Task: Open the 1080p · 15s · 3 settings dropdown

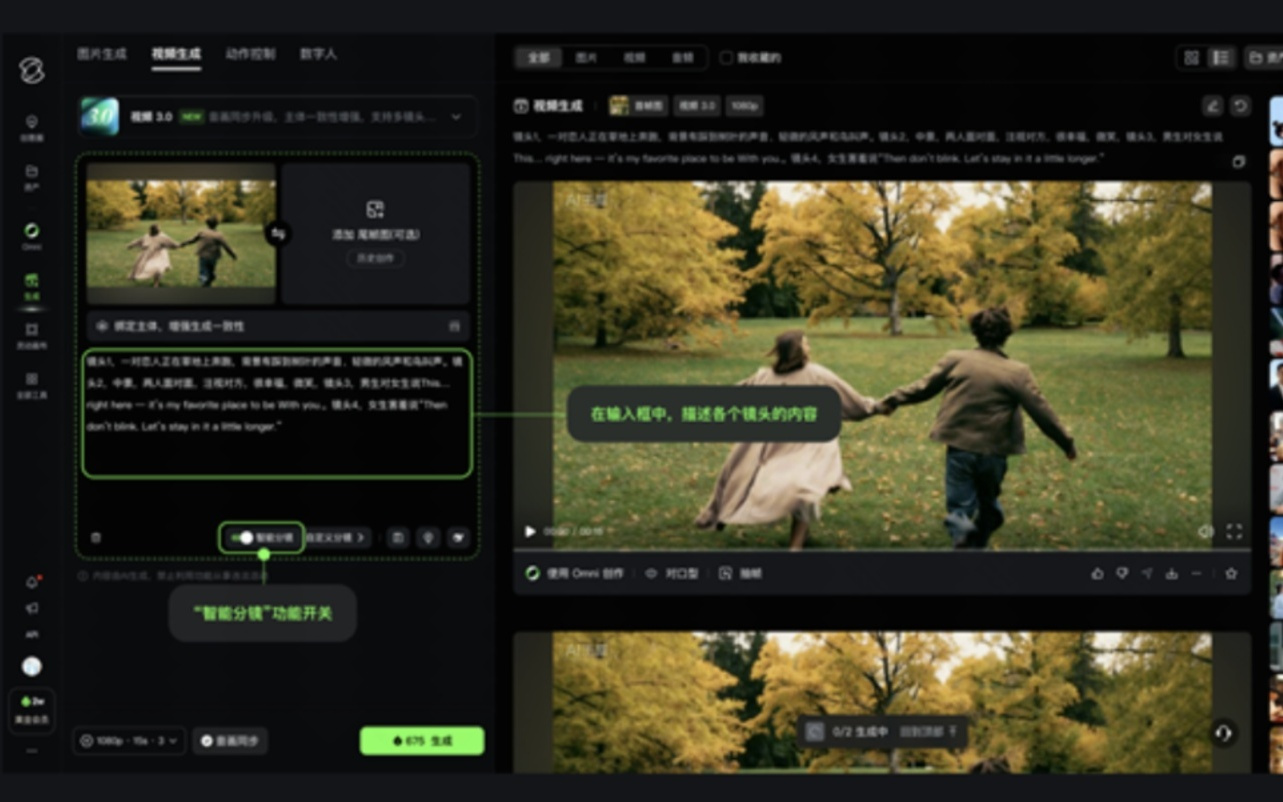Action: pos(129,741)
